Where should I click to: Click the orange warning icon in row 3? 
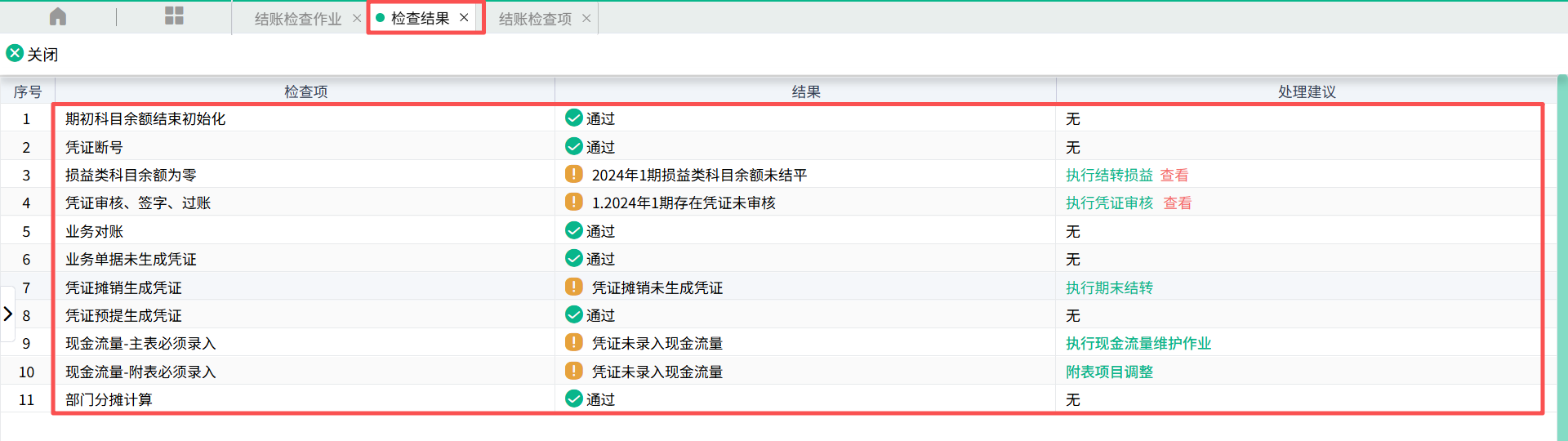pyautogui.click(x=574, y=175)
